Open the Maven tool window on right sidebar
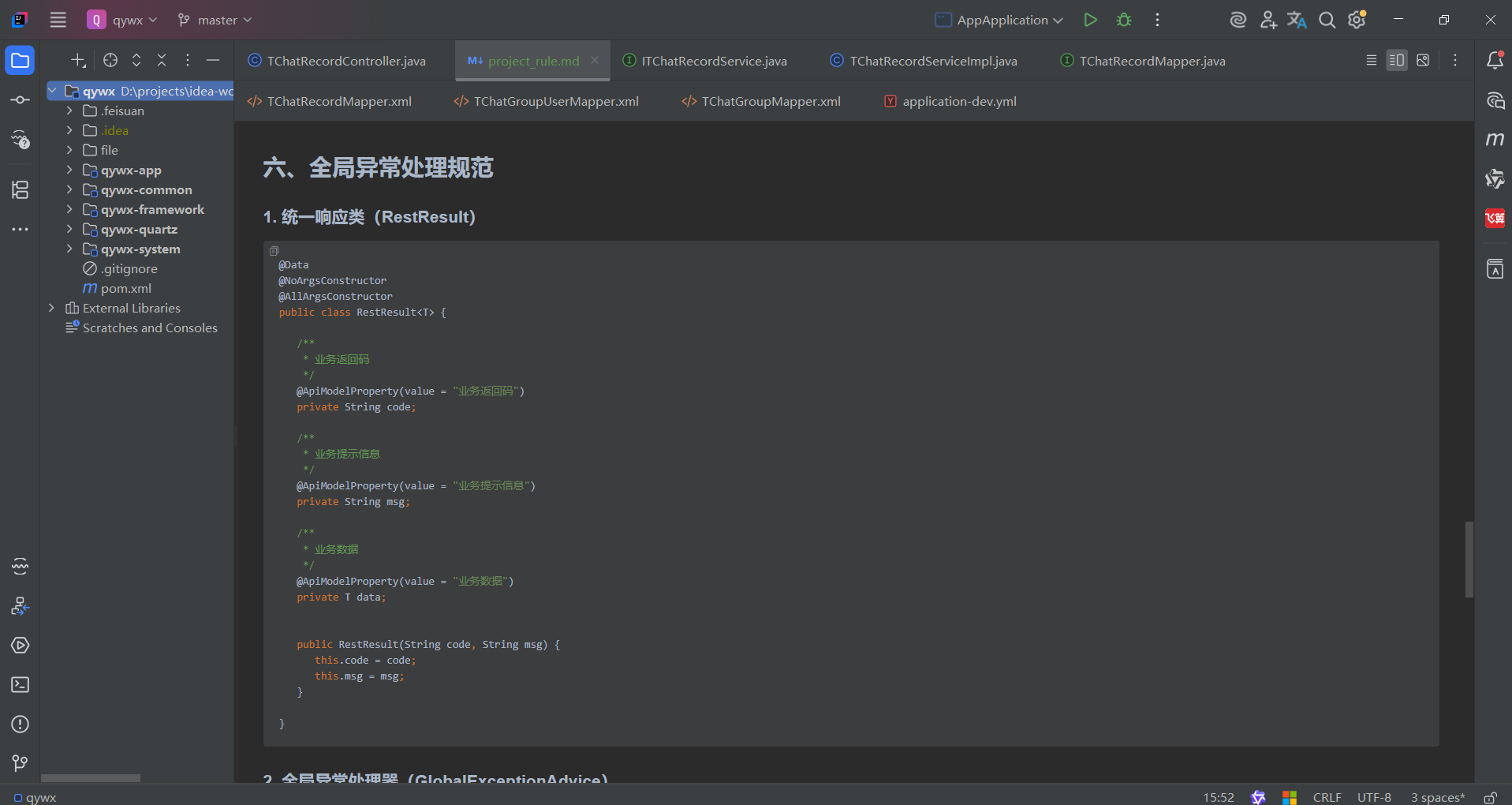Screen dimensions: 1512x805 1495,139
